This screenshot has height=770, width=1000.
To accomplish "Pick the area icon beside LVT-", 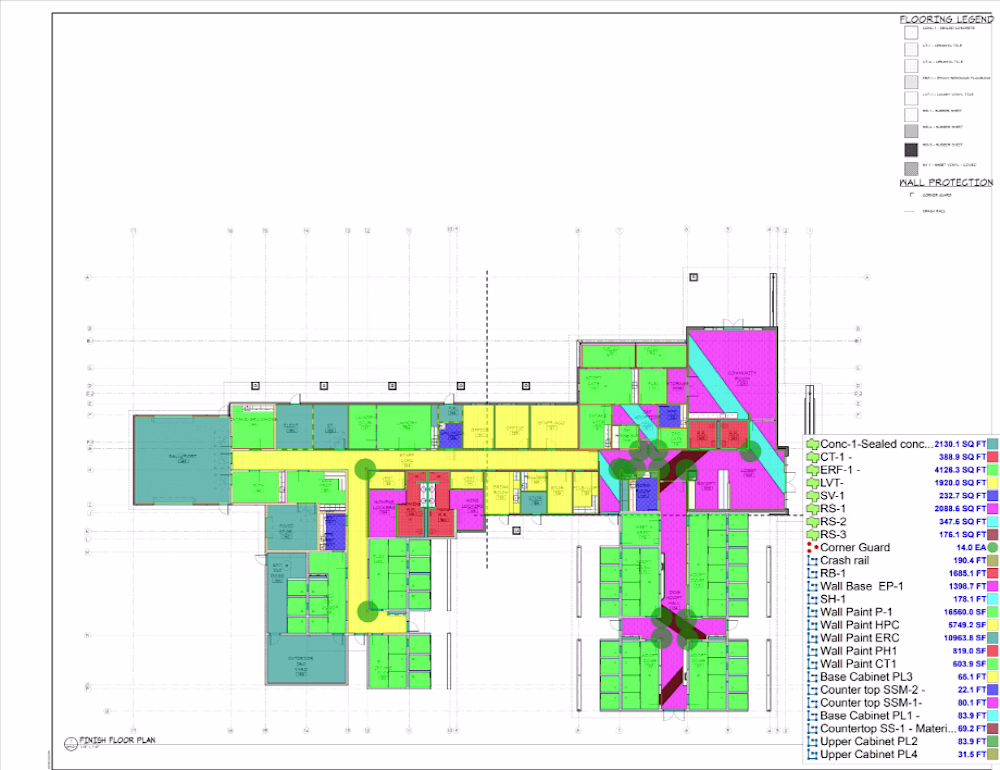I will (812, 483).
